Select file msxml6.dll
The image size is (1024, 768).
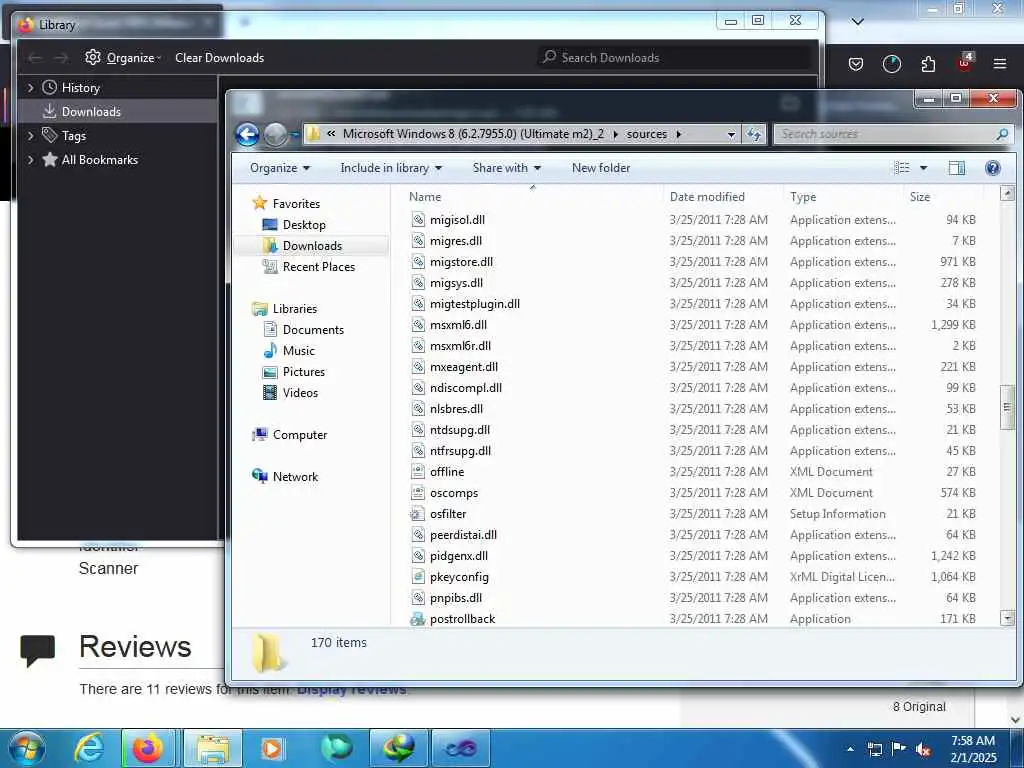click(x=458, y=325)
